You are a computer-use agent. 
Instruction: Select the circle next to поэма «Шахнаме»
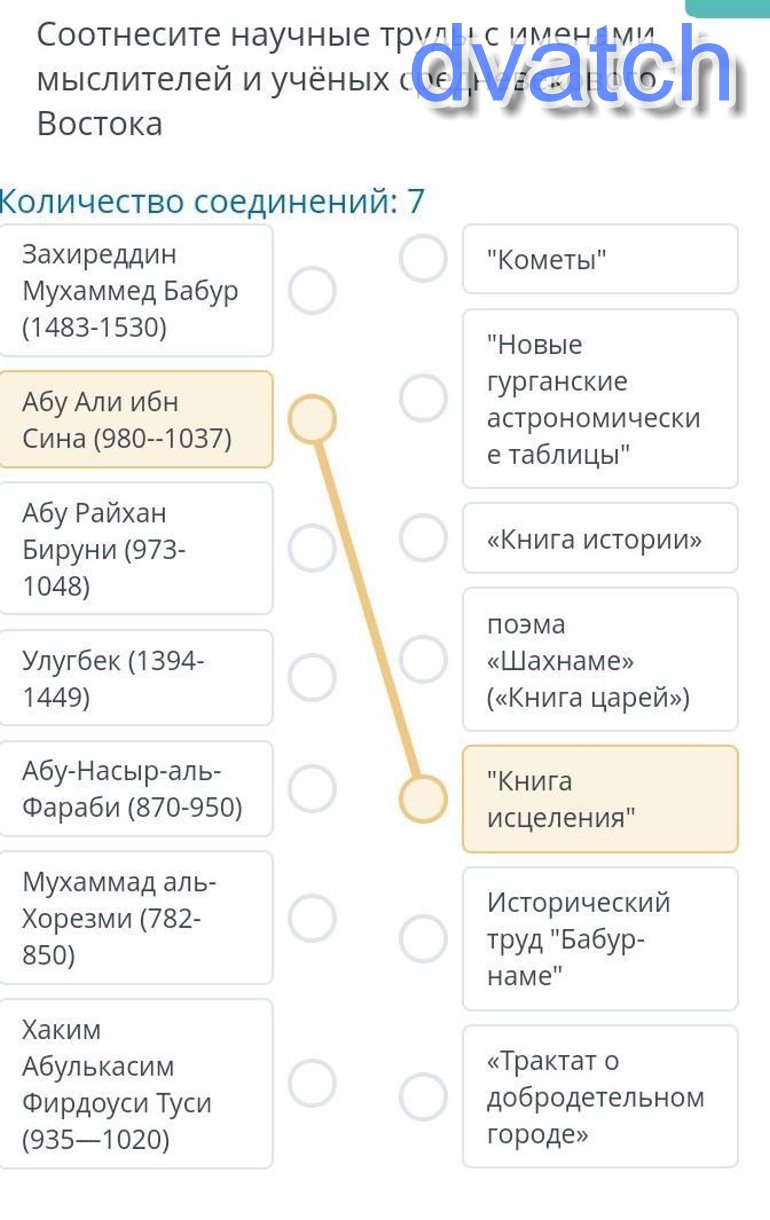click(x=422, y=658)
